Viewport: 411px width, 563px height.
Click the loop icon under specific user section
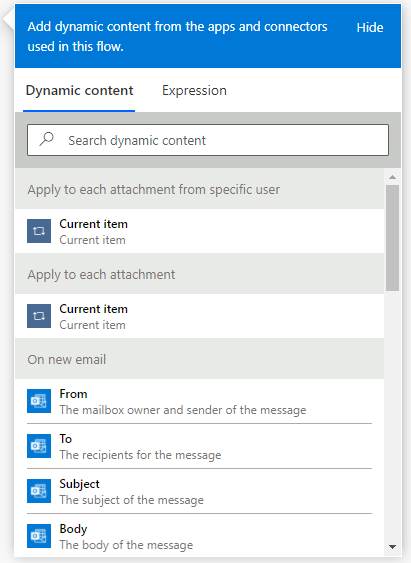39,231
